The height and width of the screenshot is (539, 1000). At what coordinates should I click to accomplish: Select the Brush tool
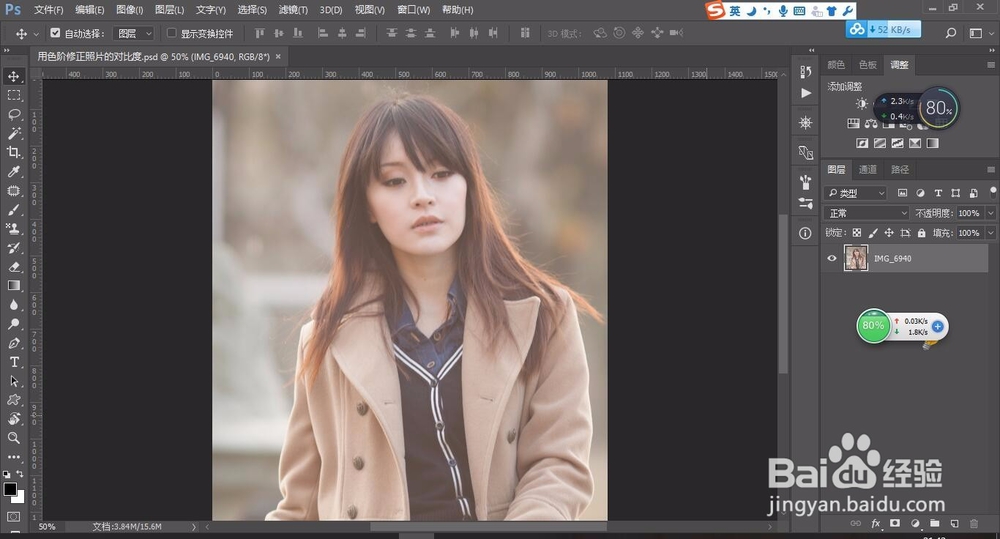[13, 210]
